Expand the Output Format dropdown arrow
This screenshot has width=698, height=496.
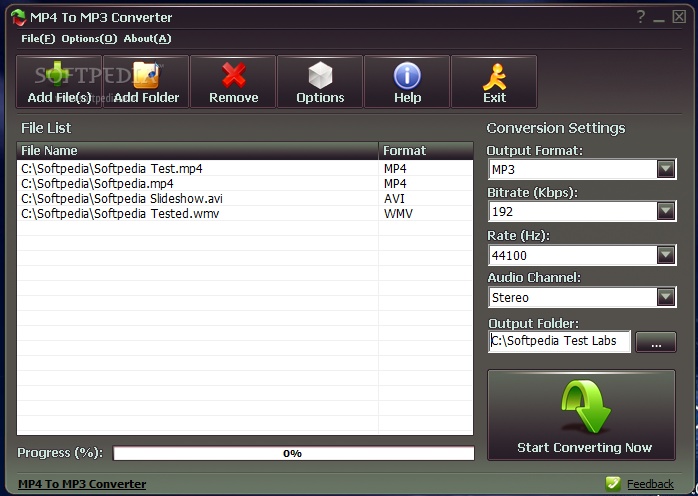[666, 169]
